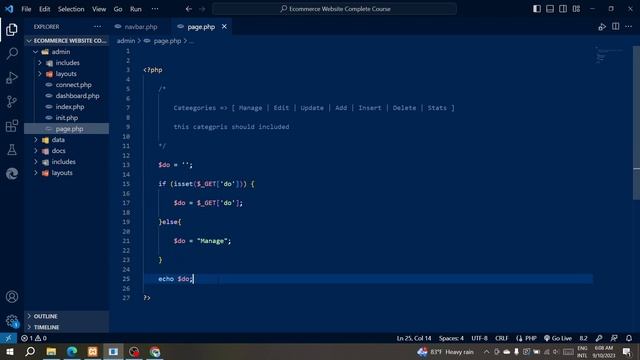Click the code minimap preview

point(609,55)
